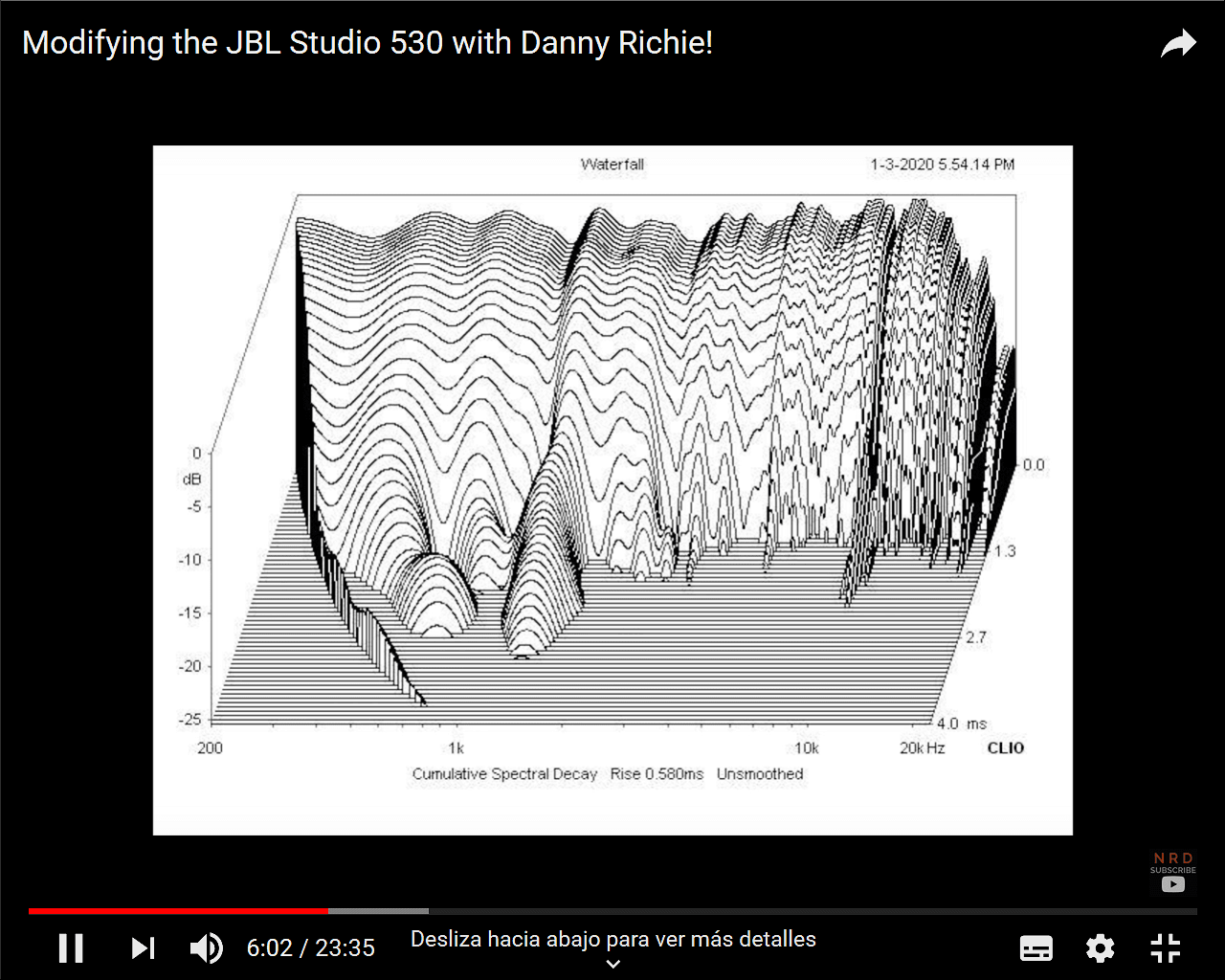1225x980 pixels.
Task: Expand details via the down chevron
Action: coord(613,964)
